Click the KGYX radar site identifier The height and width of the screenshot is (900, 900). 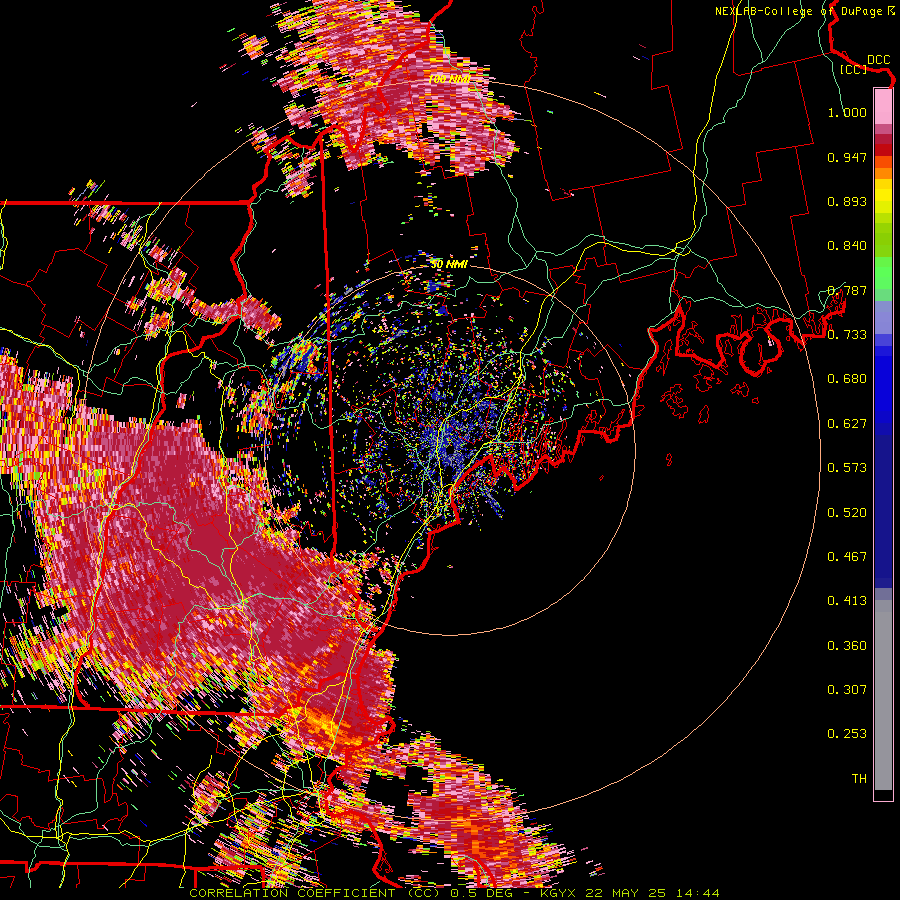pos(557,893)
